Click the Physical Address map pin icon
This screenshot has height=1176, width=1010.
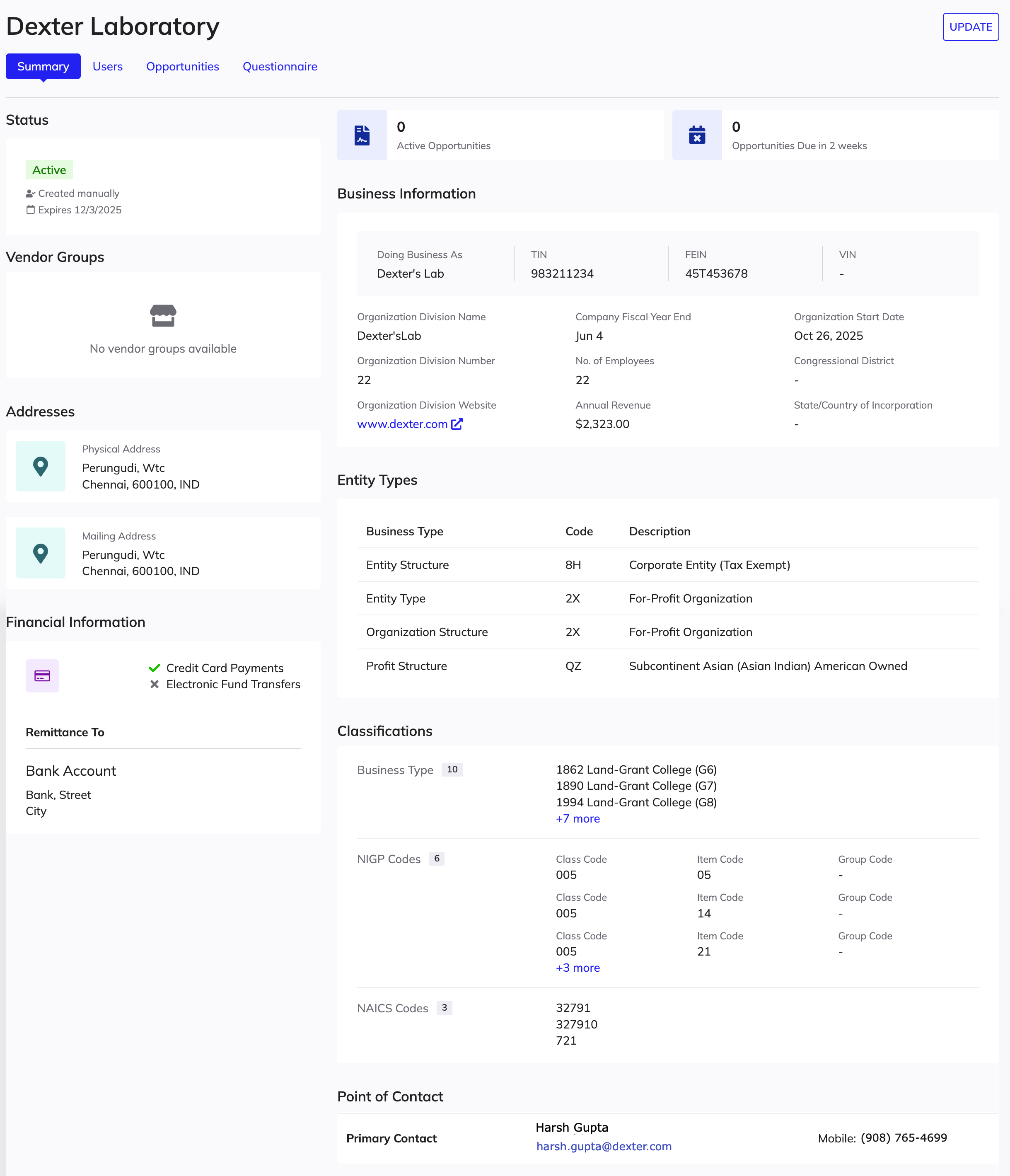pyautogui.click(x=40, y=466)
